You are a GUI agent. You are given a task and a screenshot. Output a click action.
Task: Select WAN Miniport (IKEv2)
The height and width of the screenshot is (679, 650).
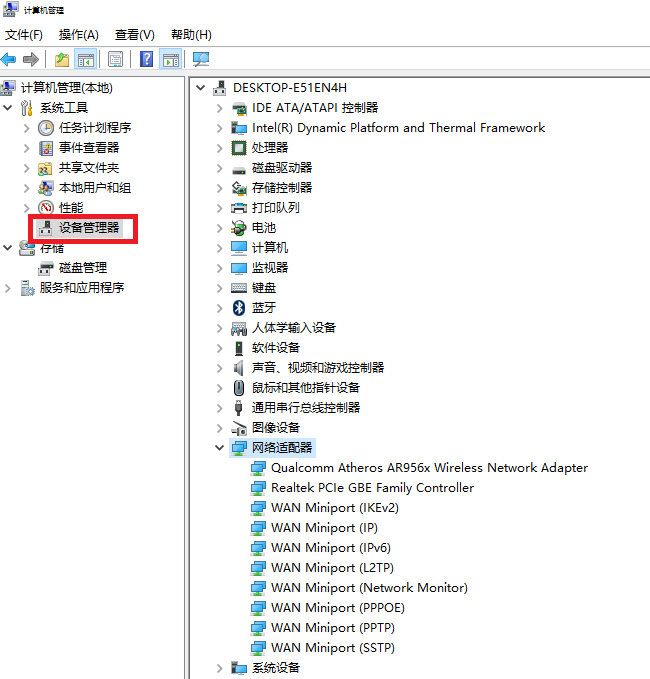tap(335, 508)
